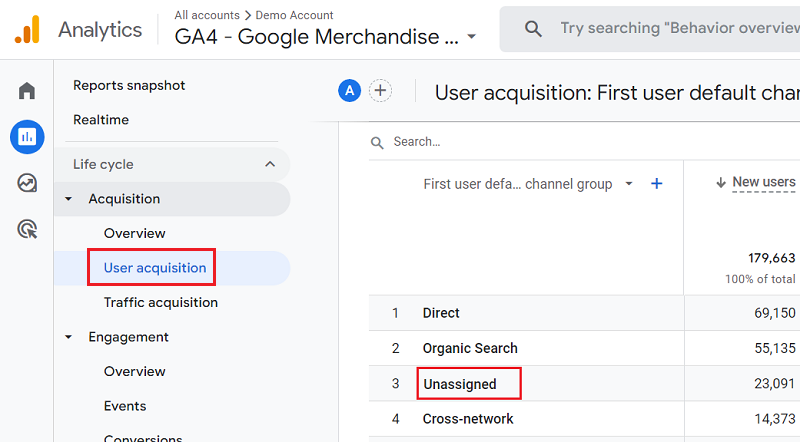This screenshot has height=442, width=800.
Task: Click the search magnifier icon in top bar
Action: click(x=534, y=29)
